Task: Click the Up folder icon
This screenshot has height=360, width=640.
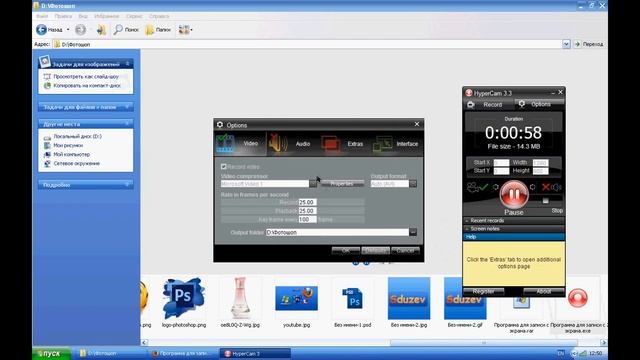Action: [101, 29]
